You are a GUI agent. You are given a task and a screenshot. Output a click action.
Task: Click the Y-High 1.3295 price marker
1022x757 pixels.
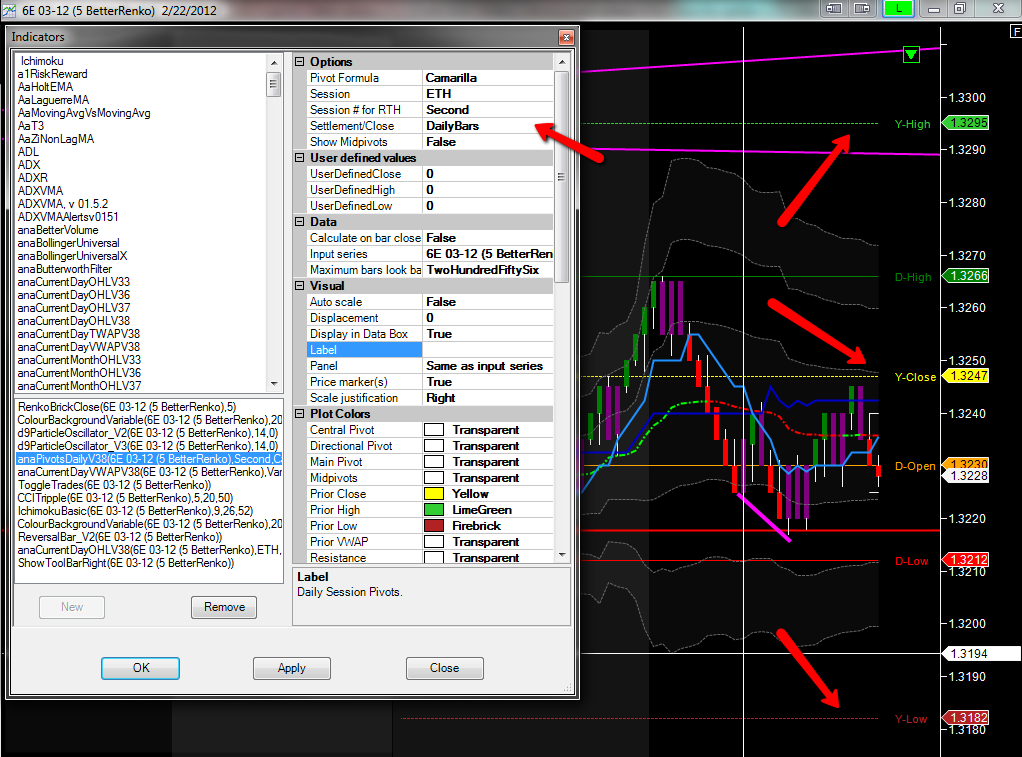point(966,123)
